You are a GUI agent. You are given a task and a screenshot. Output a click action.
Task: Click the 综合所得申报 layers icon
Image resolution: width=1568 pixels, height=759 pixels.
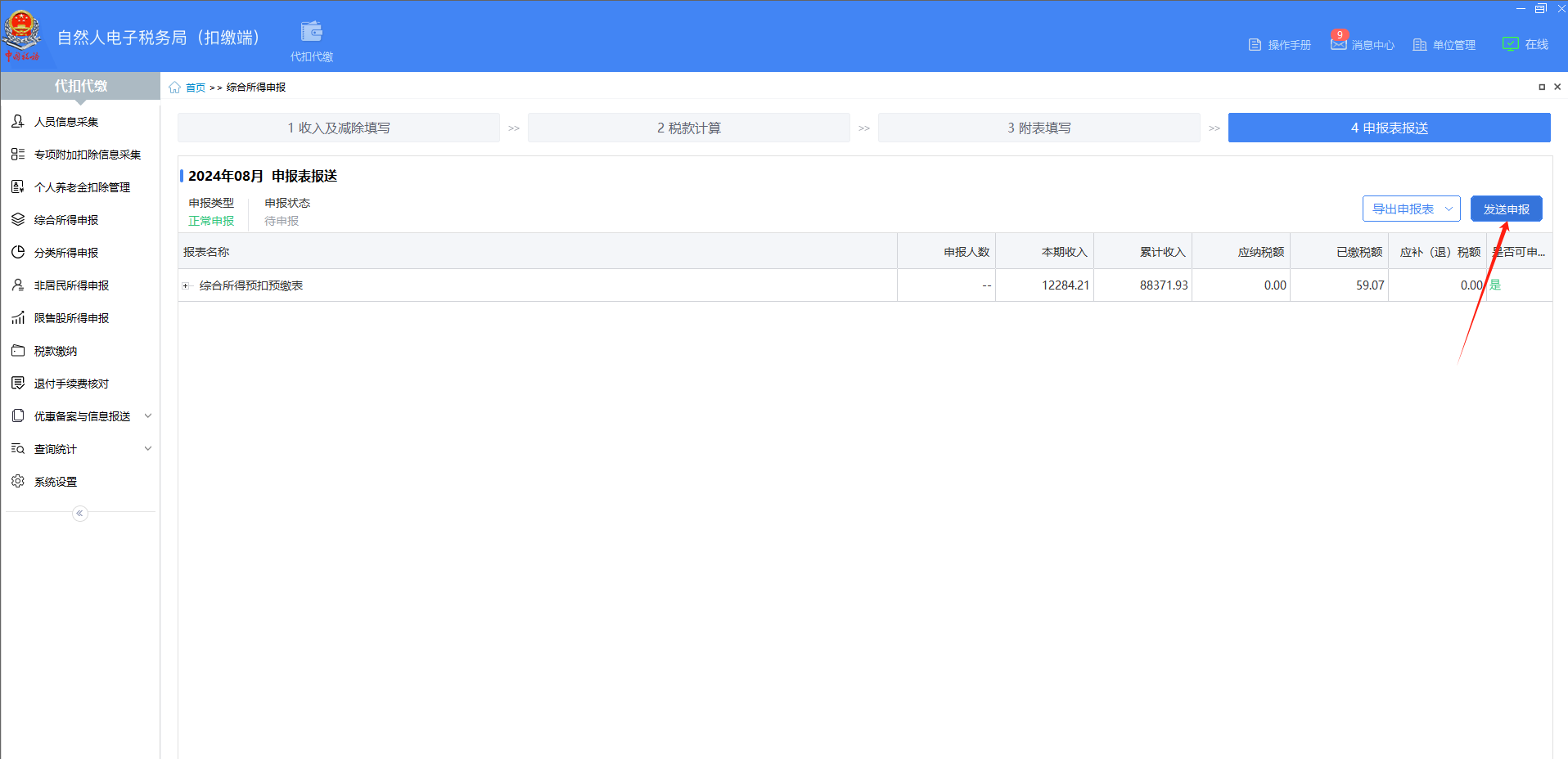(18, 219)
